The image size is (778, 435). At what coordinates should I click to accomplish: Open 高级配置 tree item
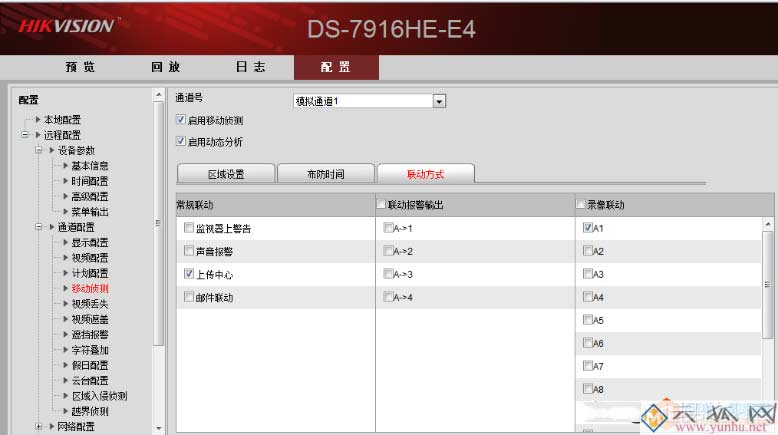[x=90, y=196]
